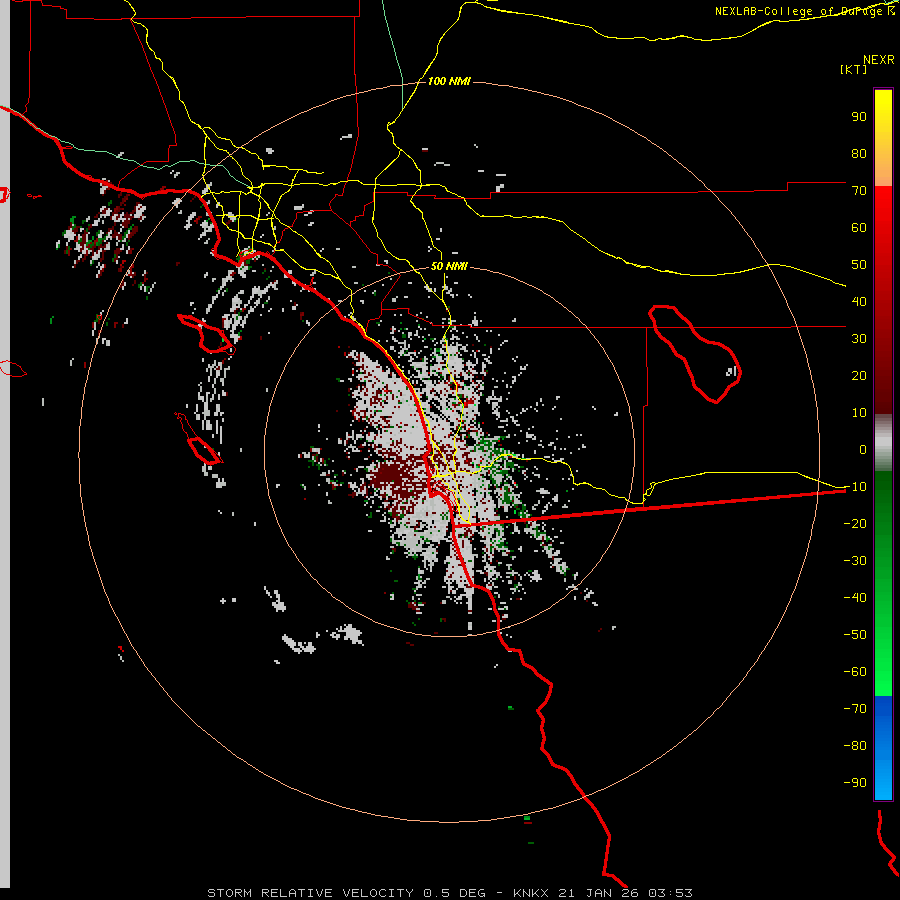
Task: Click the 50 value on the velocity scale
Action: [x=859, y=265]
